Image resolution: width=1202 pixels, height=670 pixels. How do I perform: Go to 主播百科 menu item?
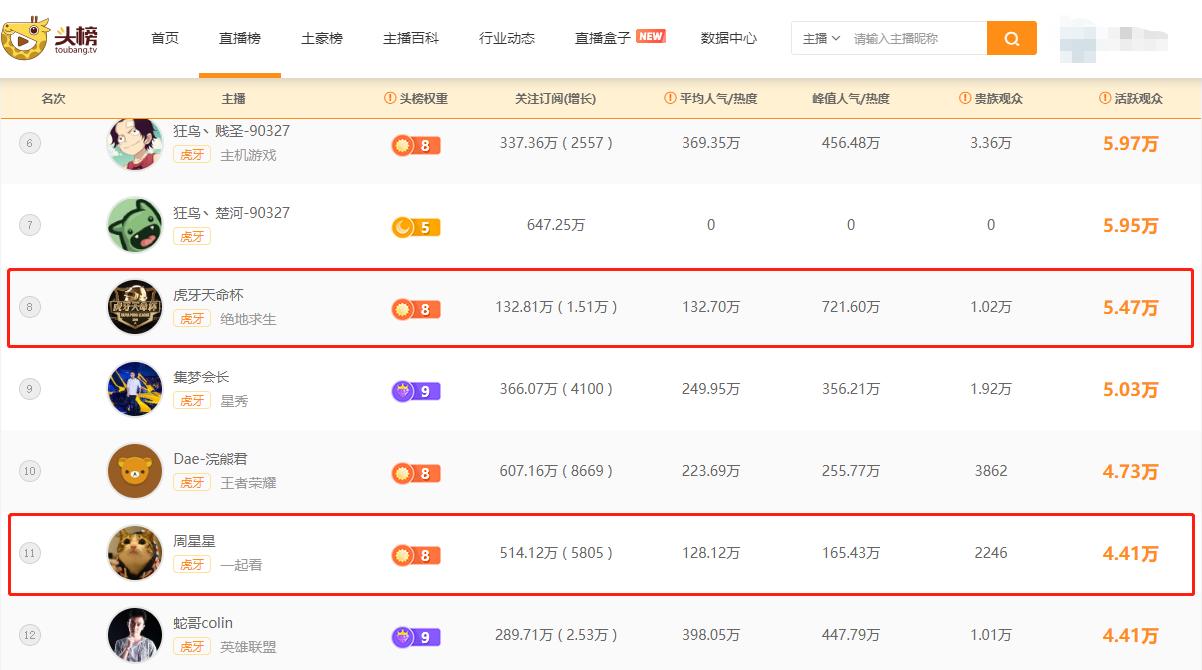[411, 39]
